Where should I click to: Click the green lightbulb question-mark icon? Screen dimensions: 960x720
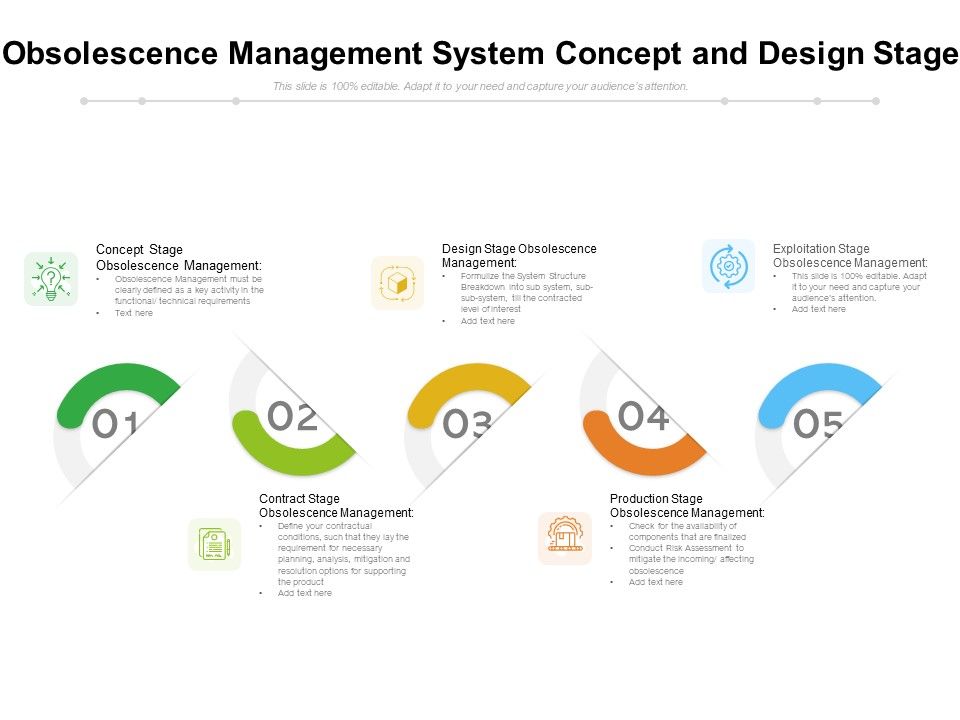51,279
